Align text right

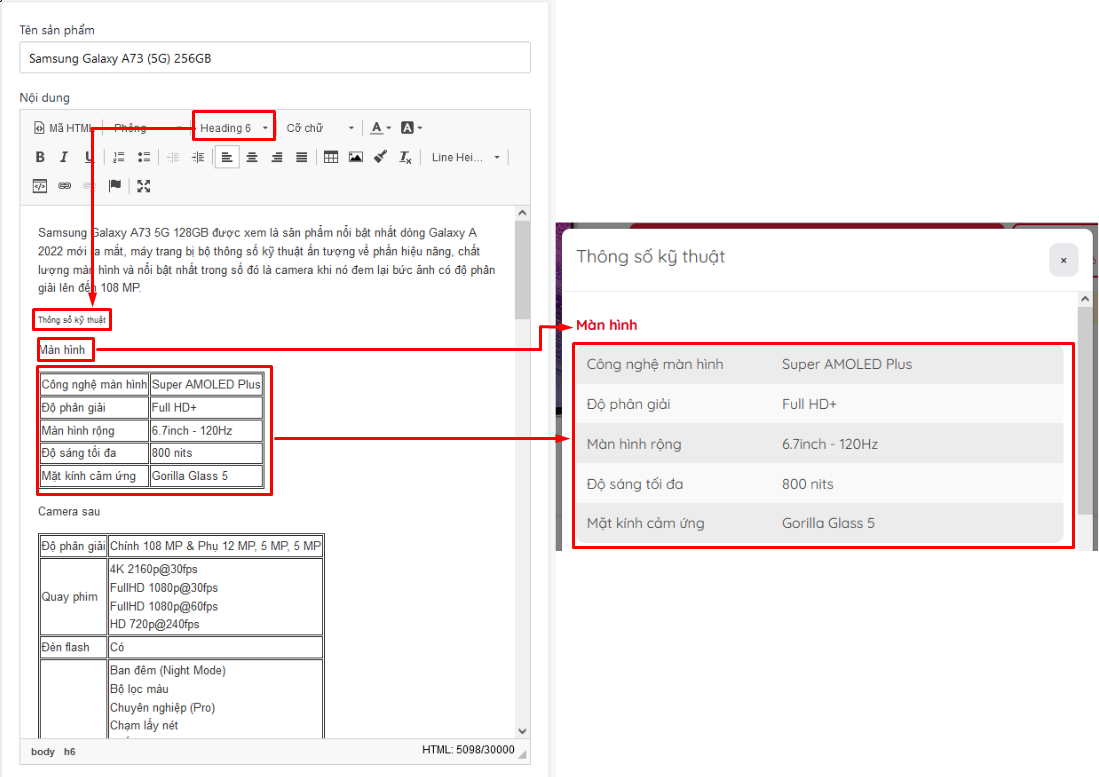[277, 157]
